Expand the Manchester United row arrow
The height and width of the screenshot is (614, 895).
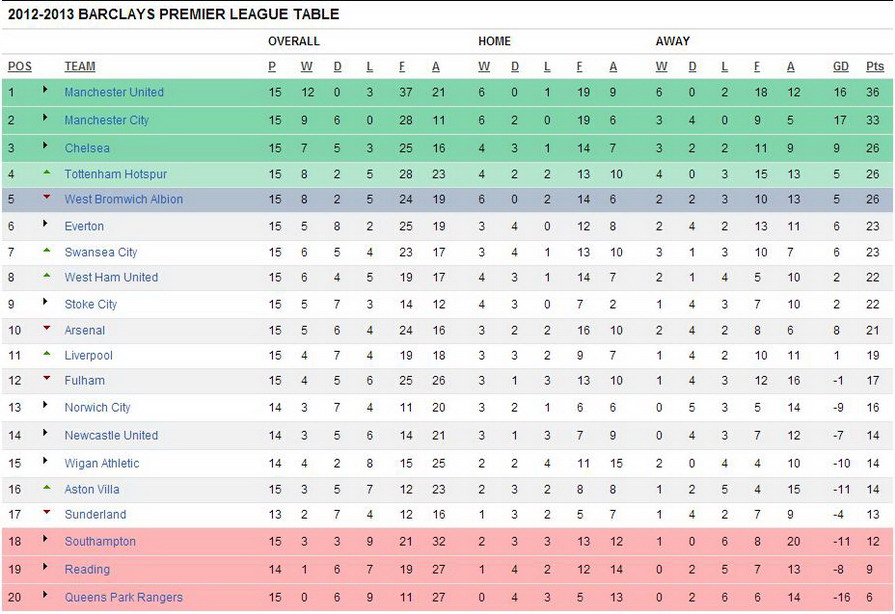pyautogui.click(x=45, y=90)
